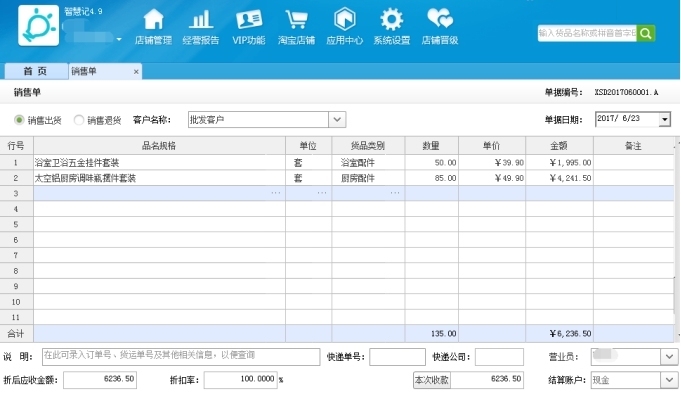681x394 pixels.
Task: Click quantity cell 85.00
Action: click(431, 178)
